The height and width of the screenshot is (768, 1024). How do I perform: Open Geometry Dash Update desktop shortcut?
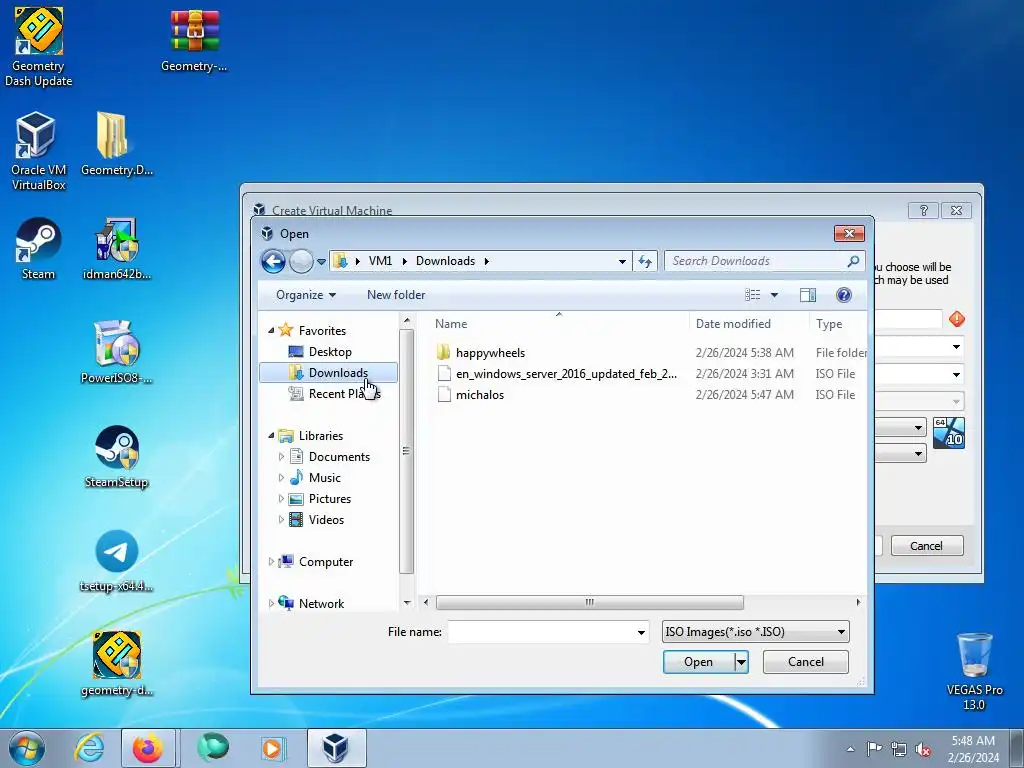click(39, 47)
